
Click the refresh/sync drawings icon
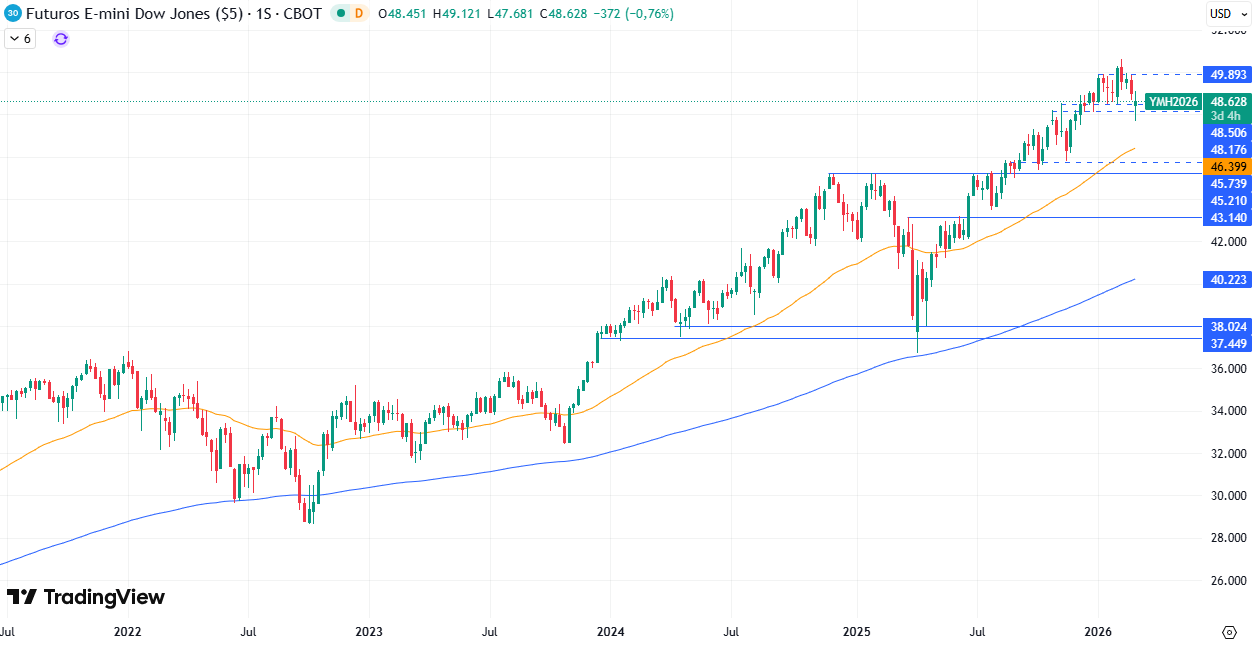coord(60,39)
